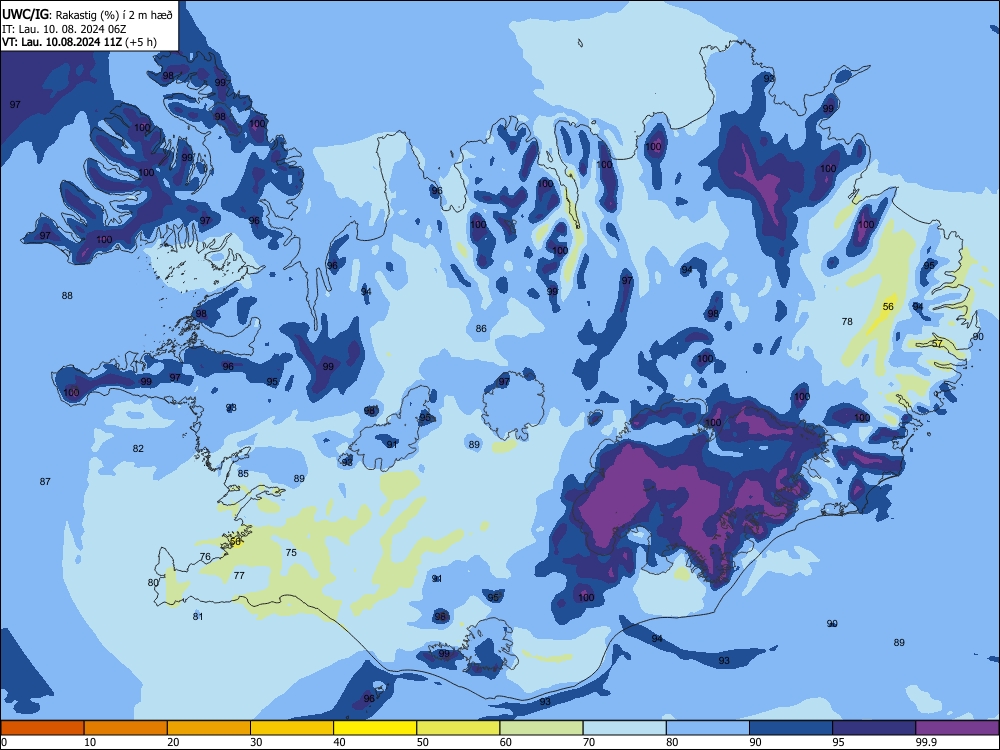Click the '99.9' tick label on the color scale

point(925,742)
